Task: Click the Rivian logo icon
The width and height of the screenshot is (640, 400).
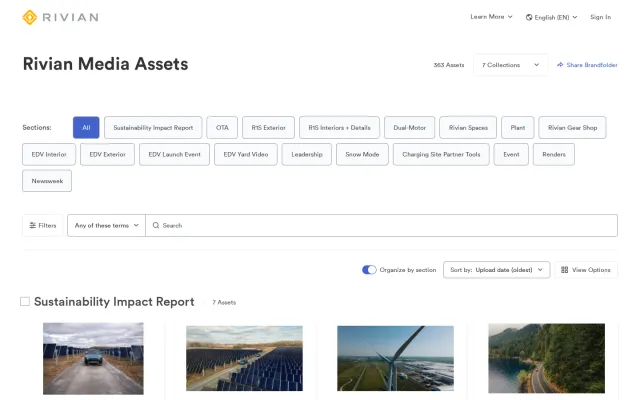Action: click(30, 17)
